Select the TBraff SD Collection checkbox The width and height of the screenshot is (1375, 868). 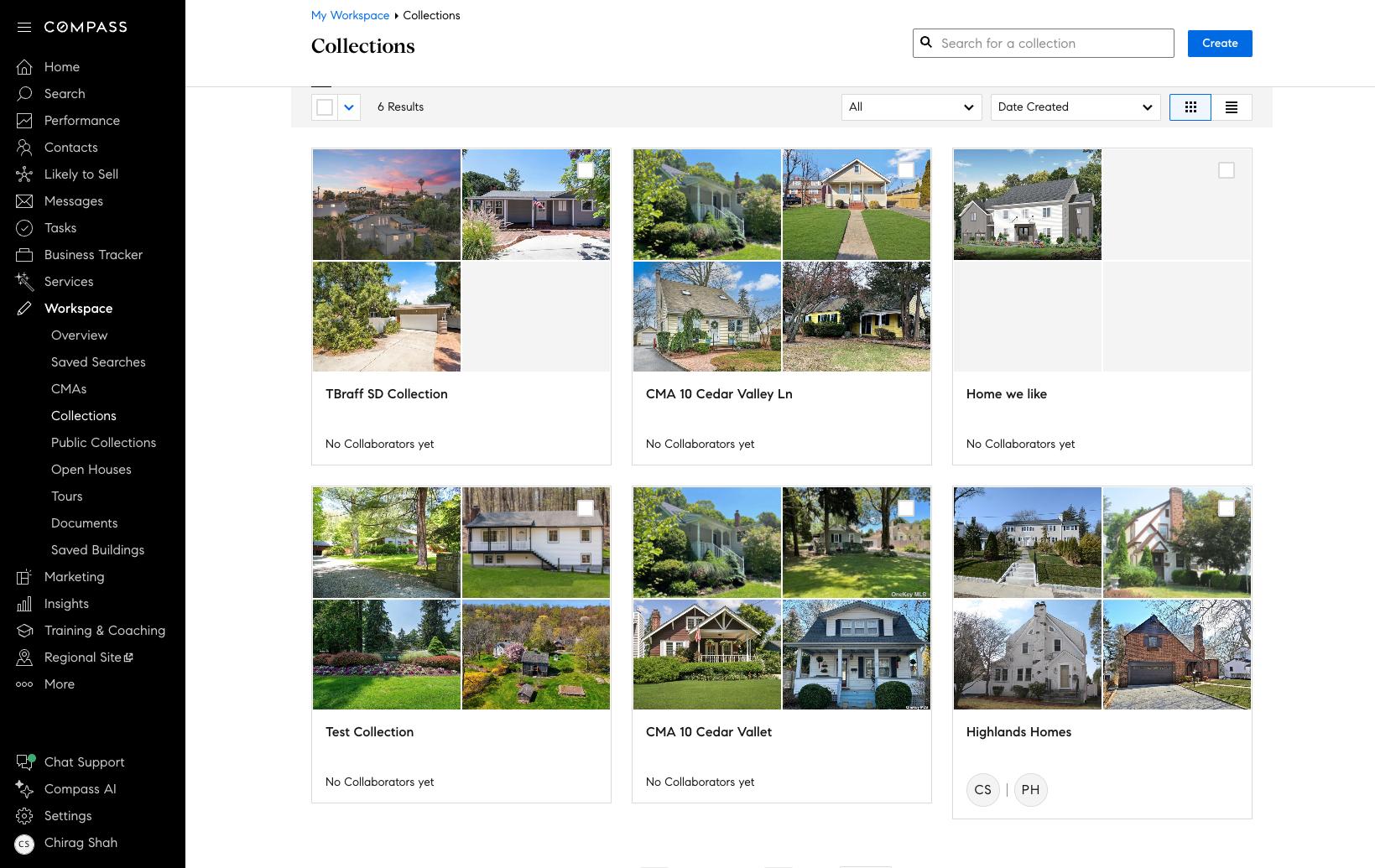pos(586,170)
